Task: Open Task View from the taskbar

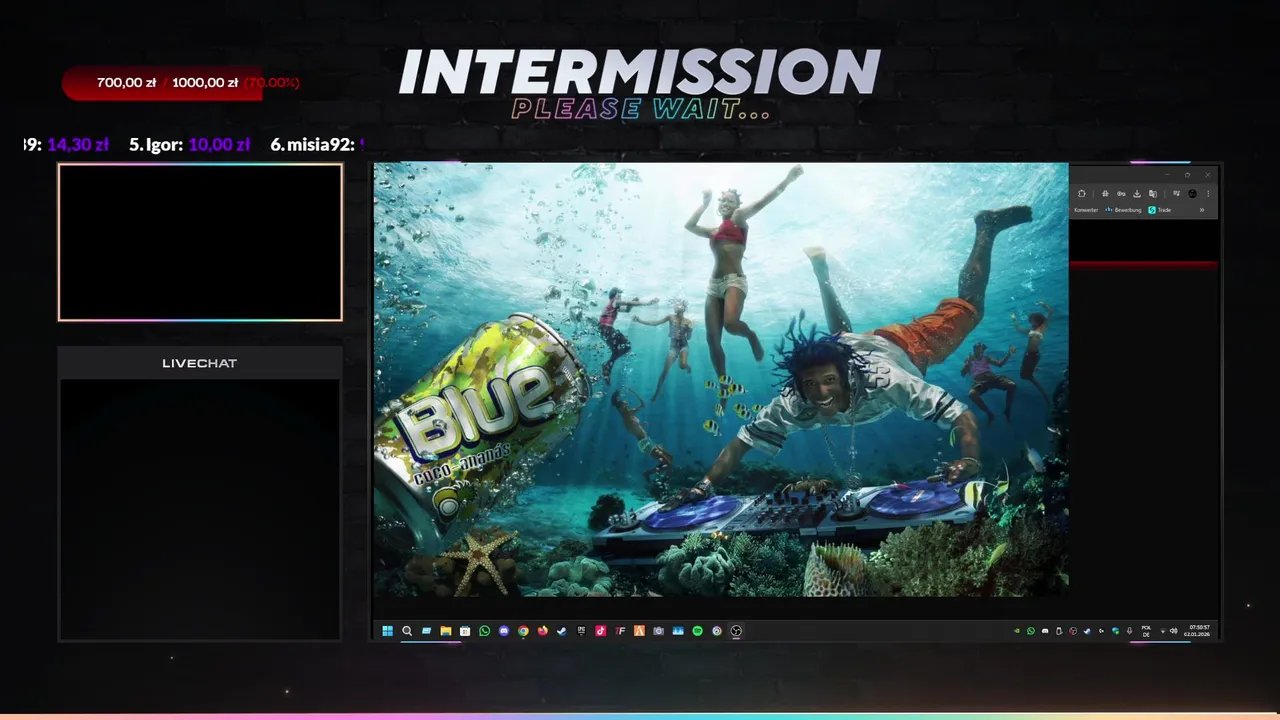Action: (426, 631)
